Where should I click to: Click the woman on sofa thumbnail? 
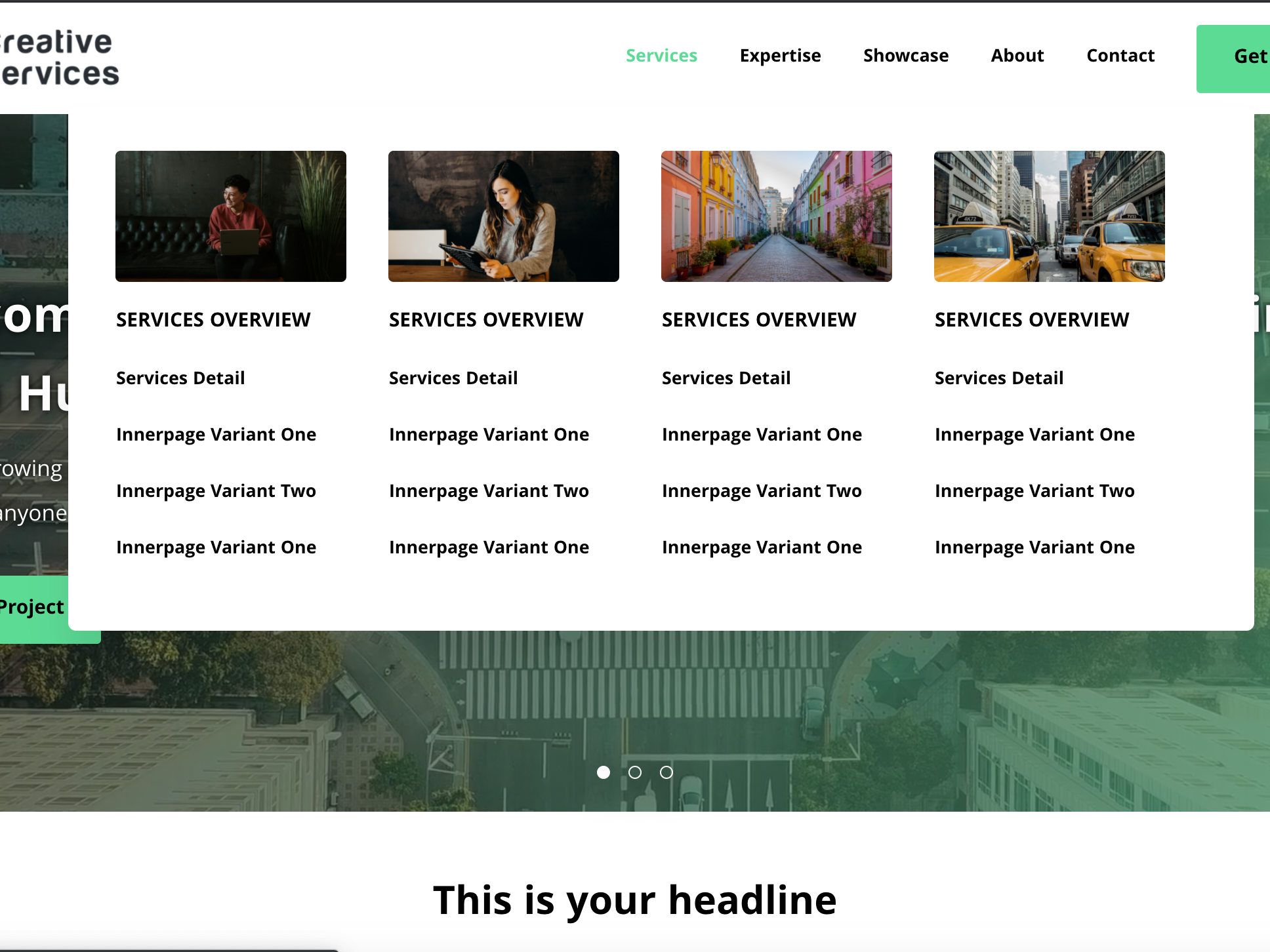230,216
